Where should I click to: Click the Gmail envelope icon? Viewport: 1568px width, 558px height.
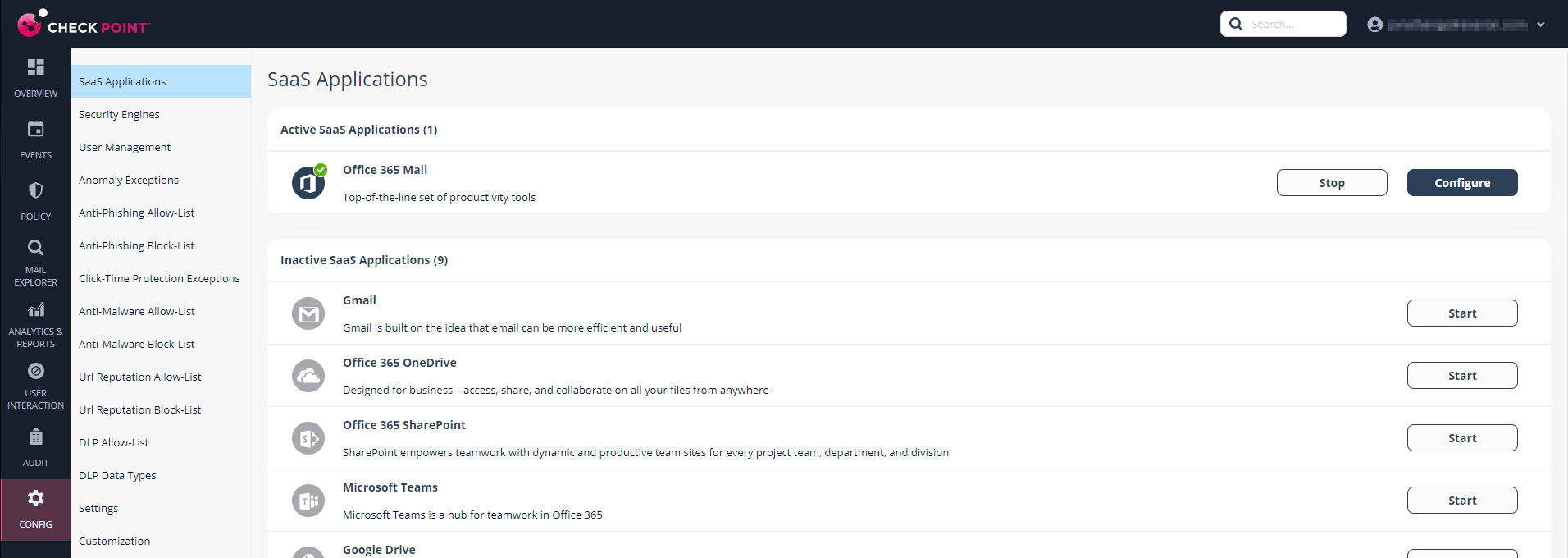coord(308,313)
